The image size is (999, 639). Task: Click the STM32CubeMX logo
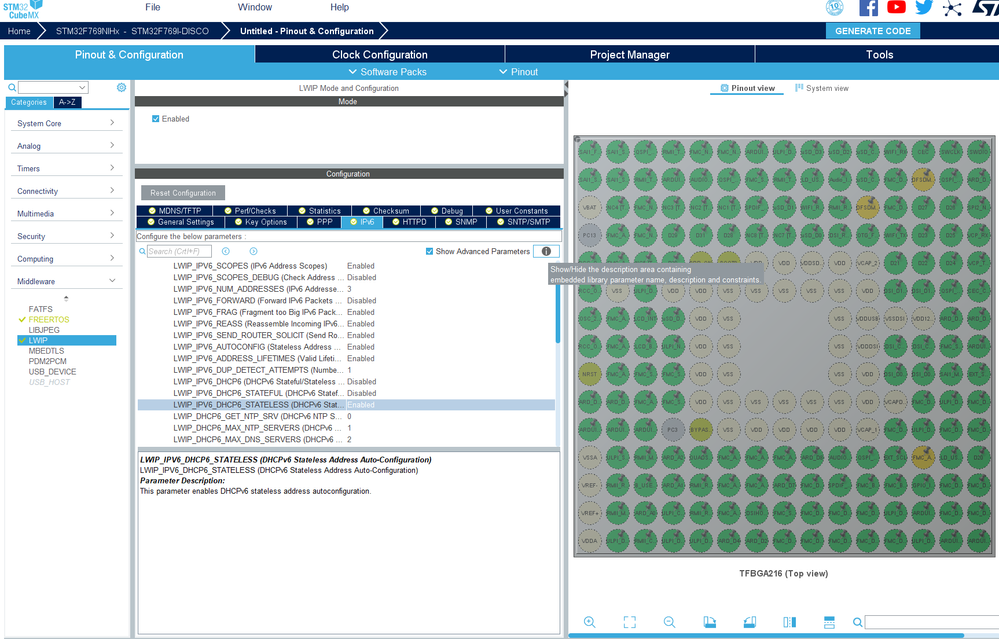[x=23, y=10]
